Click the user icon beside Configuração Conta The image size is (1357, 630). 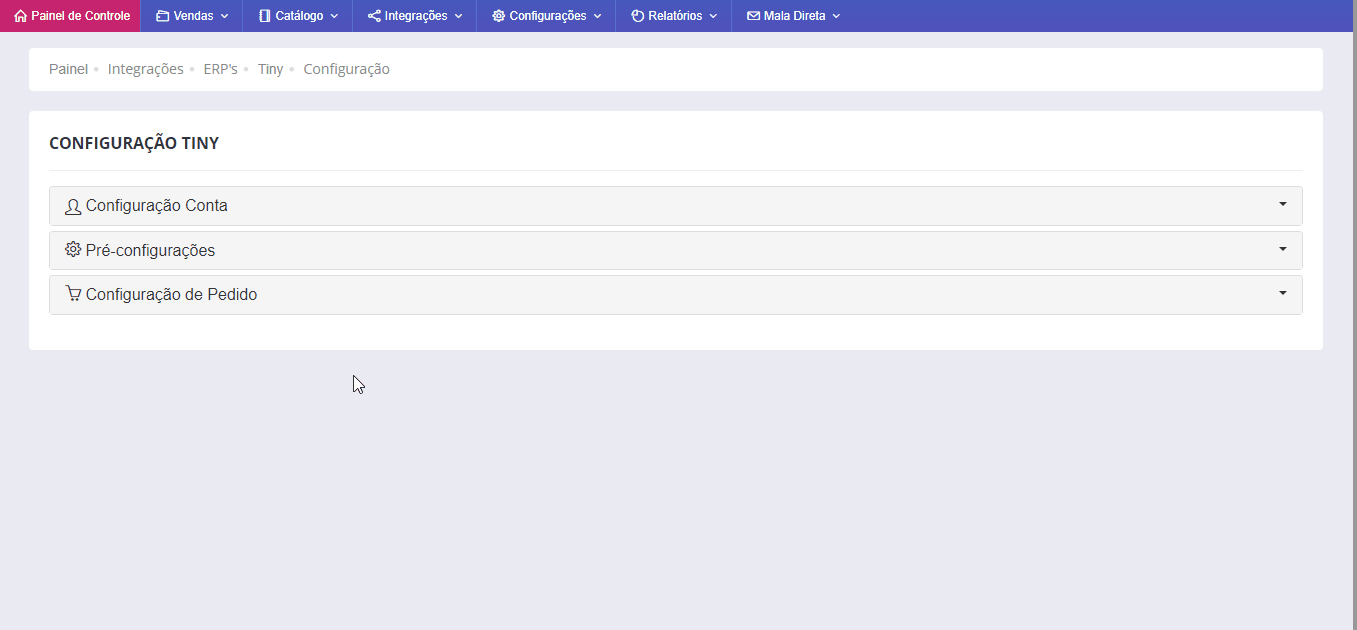[73, 206]
